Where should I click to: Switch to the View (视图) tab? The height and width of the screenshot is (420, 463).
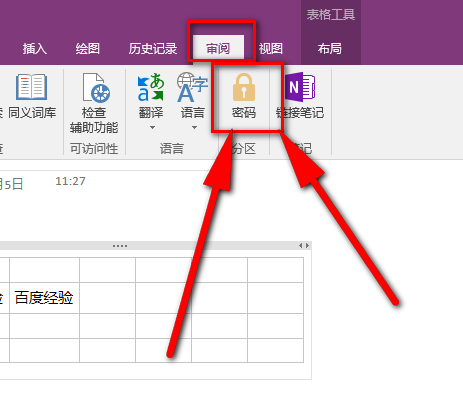pyautogui.click(x=271, y=49)
